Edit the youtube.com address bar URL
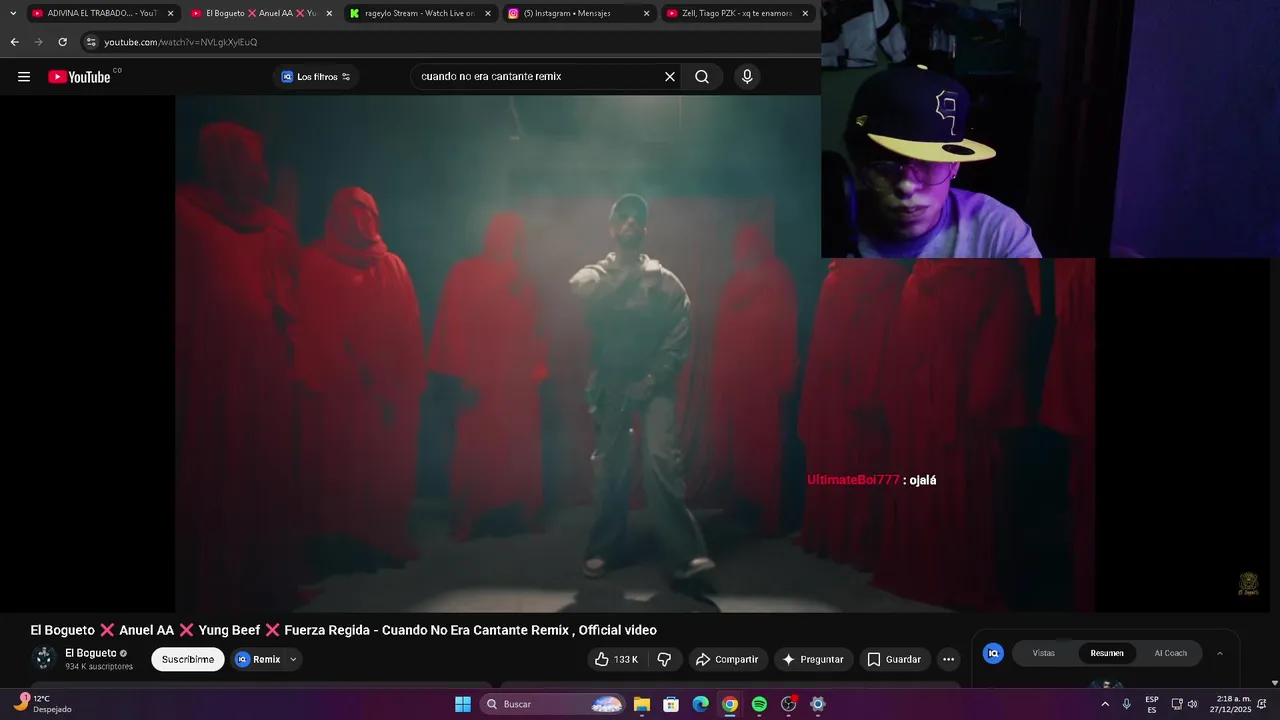1280x720 pixels. (181, 42)
